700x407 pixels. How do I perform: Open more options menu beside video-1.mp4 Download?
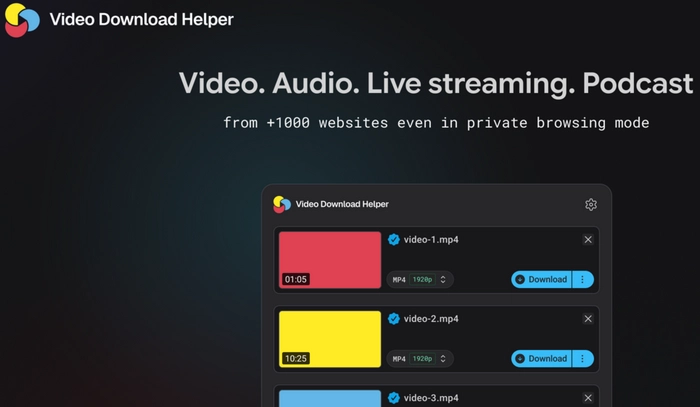click(583, 279)
